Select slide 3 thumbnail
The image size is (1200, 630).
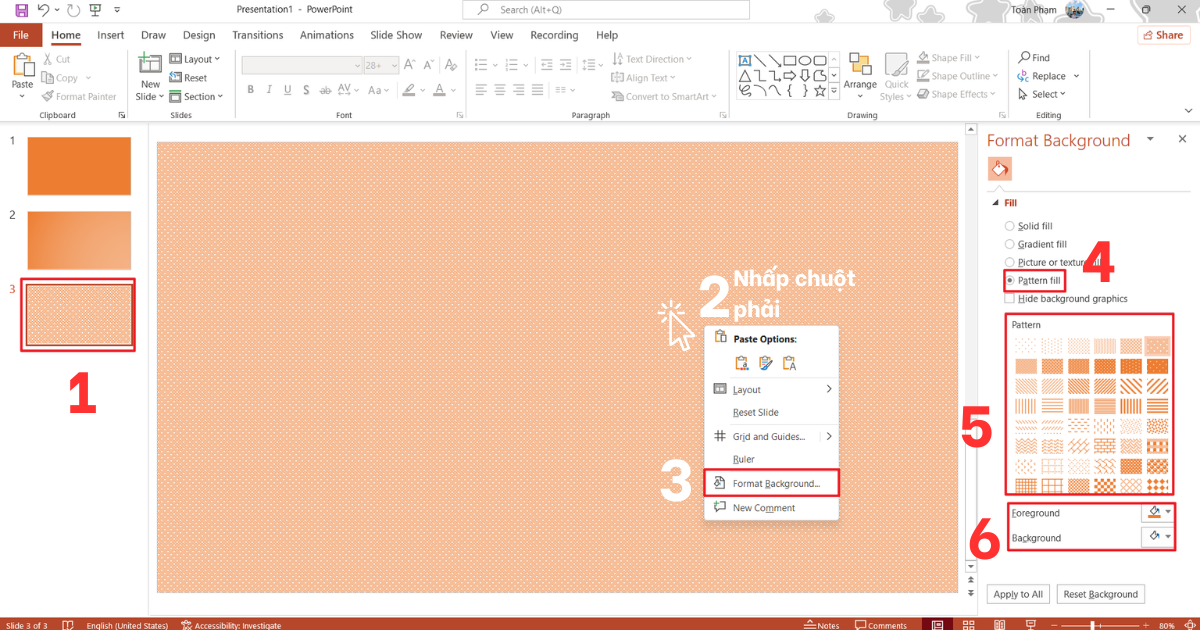(79, 315)
